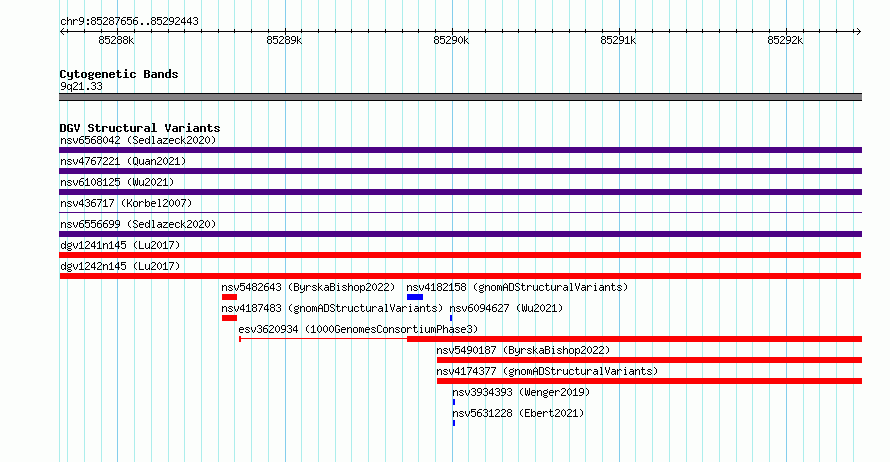Open variant nsv4767221 (Quan2021) label
The width and height of the screenshot is (890, 462).
pyautogui.click(x=123, y=161)
